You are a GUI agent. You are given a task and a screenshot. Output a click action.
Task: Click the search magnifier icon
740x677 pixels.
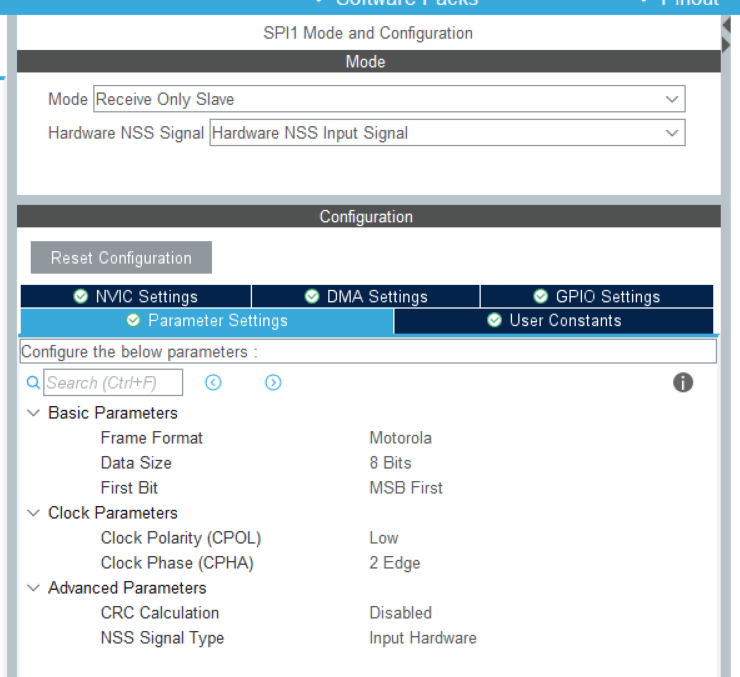tap(32, 383)
